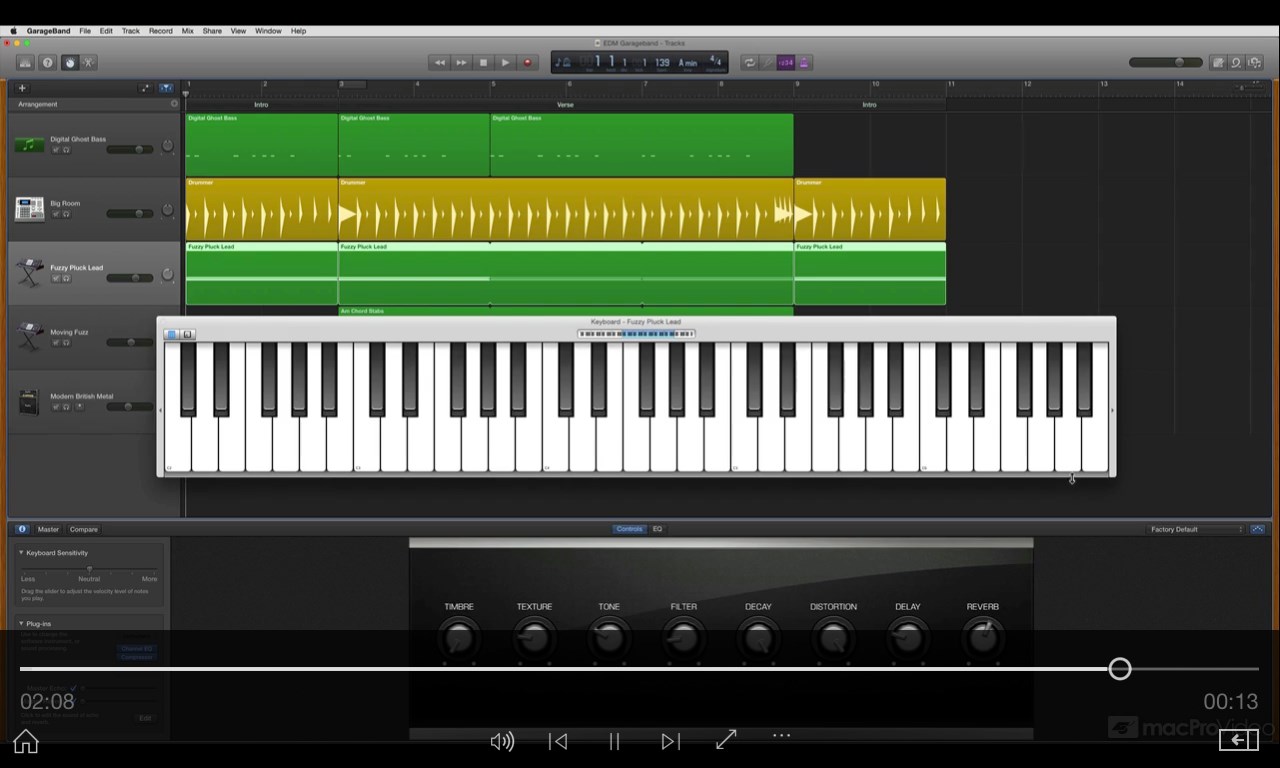Image resolution: width=1280 pixels, height=768 pixels.
Task: Switch to Musical Typing view in Keyboard window
Action: pos(187,334)
